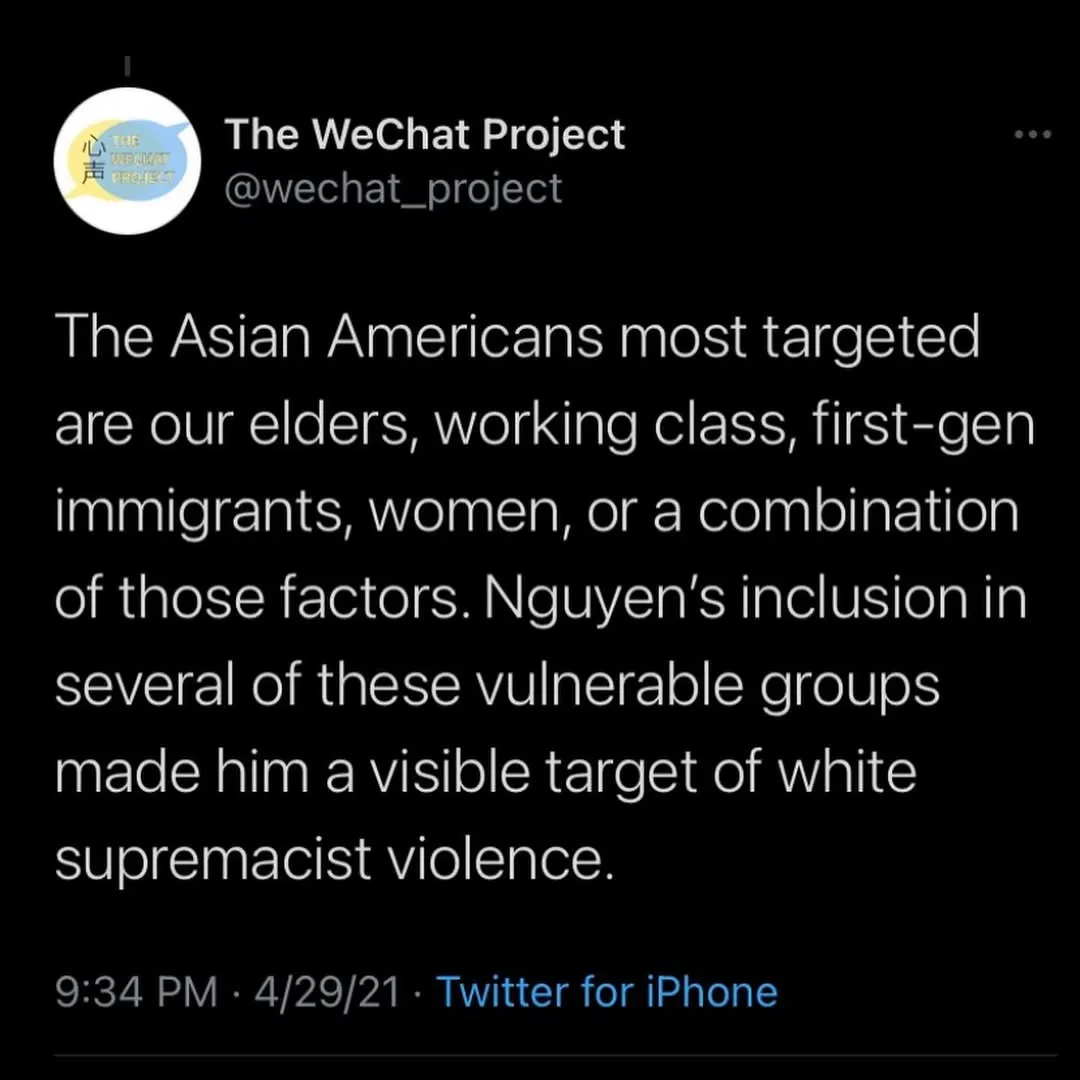Viewport: 1080px width, 1080px height.
Task: Expand the more-options menu beside the username
Action: click(x=1031, y=133)
